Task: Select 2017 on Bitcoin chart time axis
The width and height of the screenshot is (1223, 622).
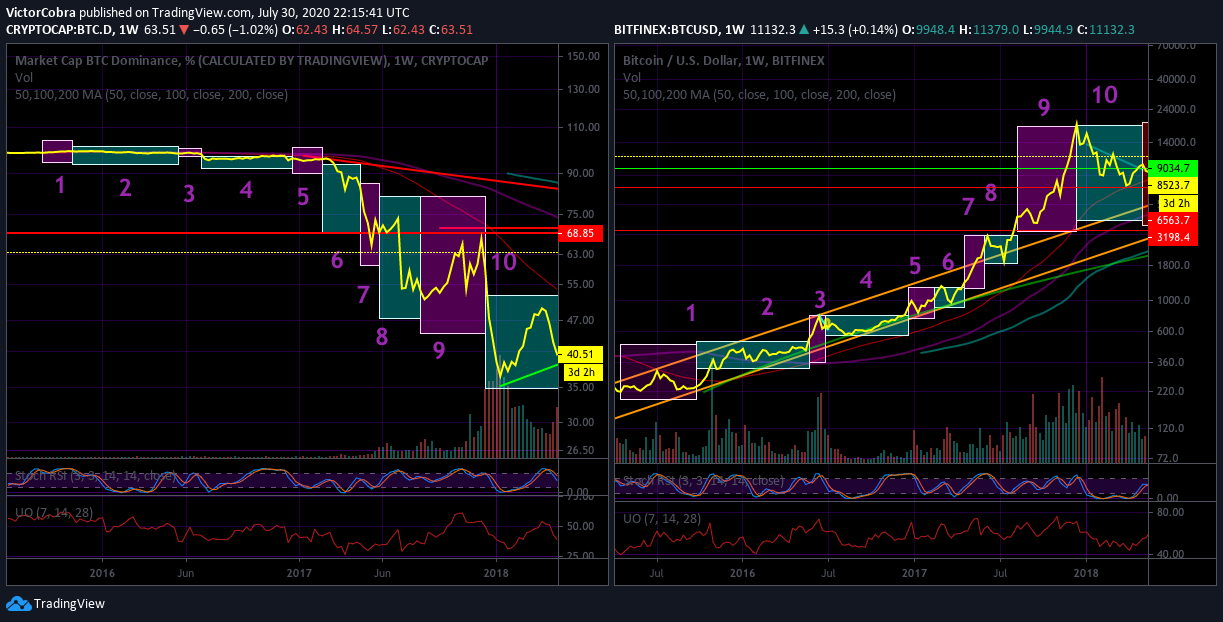Action: [x=914, y=573]
